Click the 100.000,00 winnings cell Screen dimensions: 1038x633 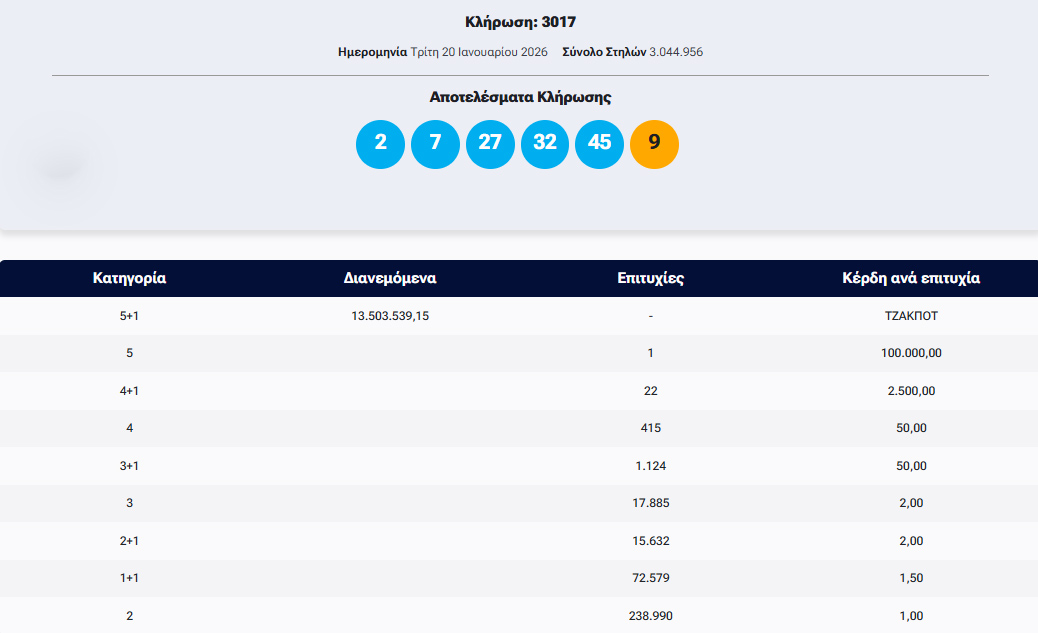pos(911,353)
